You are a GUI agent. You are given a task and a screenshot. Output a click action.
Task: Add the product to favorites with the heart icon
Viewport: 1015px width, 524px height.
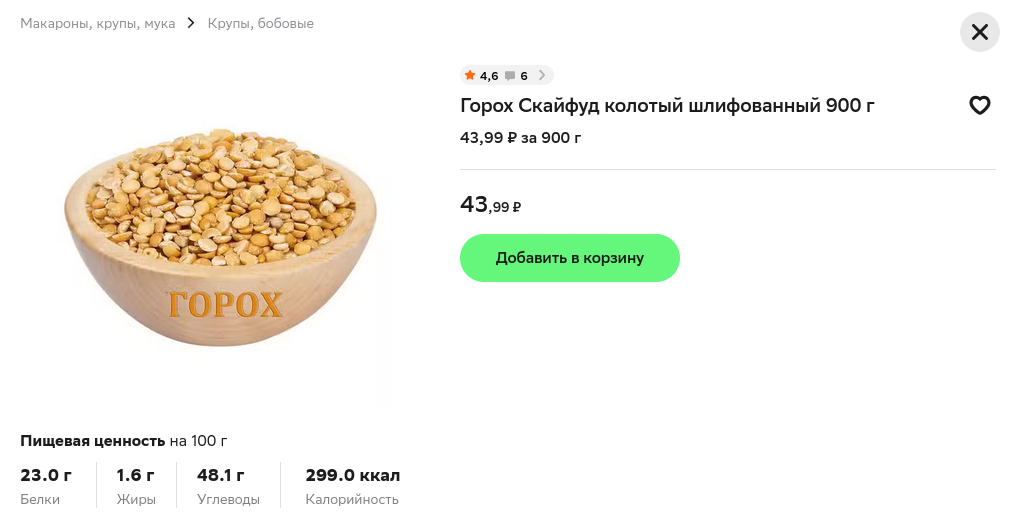[980, 105]
